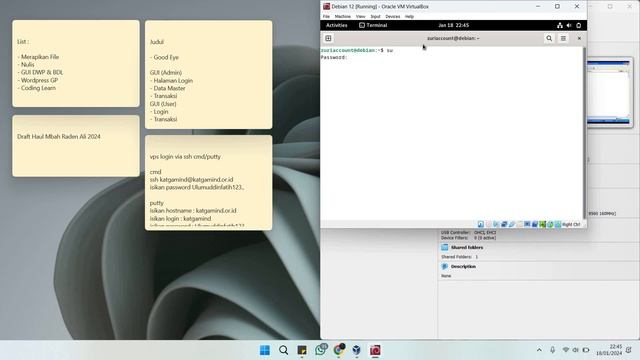Open the Help menu
Screen dimensions: 640x360
point(409,17)
